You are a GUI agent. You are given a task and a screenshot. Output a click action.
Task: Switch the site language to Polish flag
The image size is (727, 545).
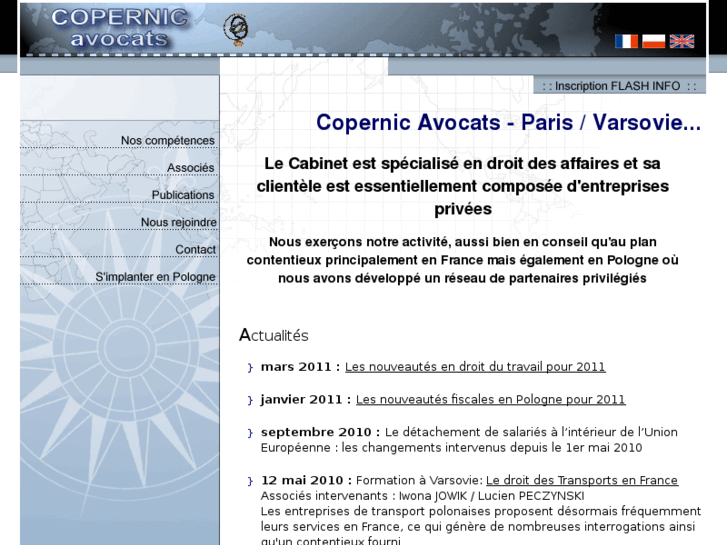click(653, 41)
